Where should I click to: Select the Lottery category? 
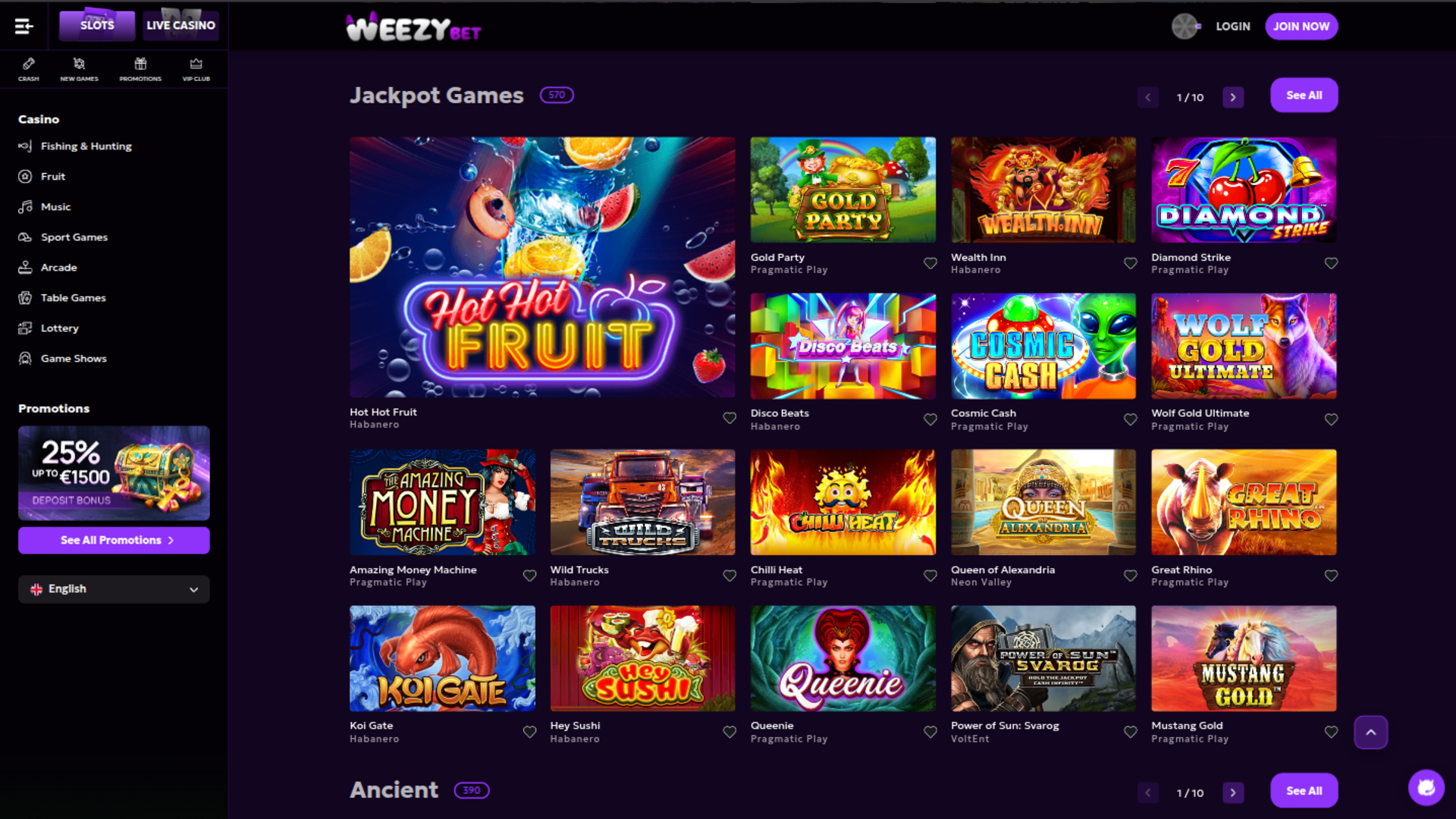[59, 328]
